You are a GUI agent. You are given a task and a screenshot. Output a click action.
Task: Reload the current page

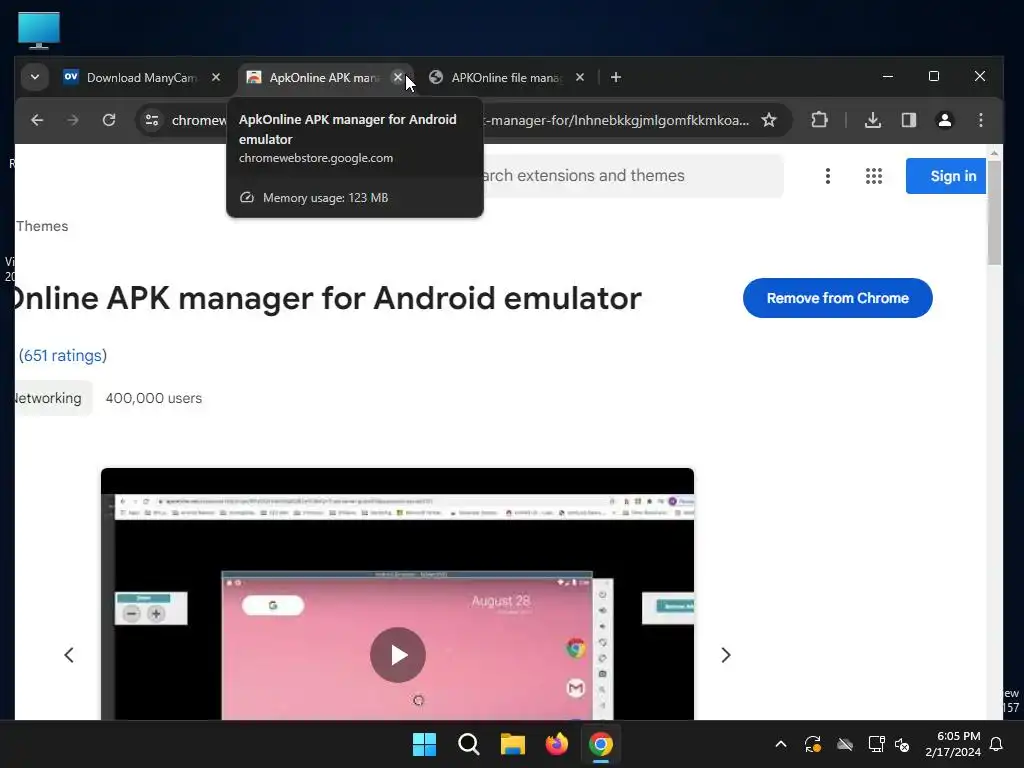click(109, 120)
